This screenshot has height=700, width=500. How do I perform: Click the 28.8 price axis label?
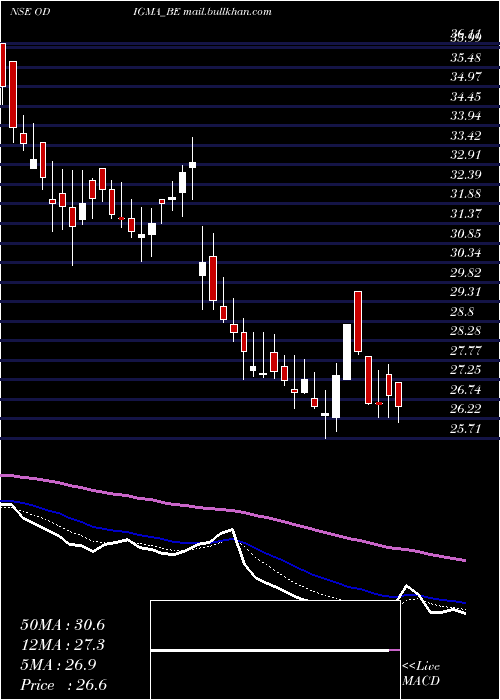click(462, 312)
